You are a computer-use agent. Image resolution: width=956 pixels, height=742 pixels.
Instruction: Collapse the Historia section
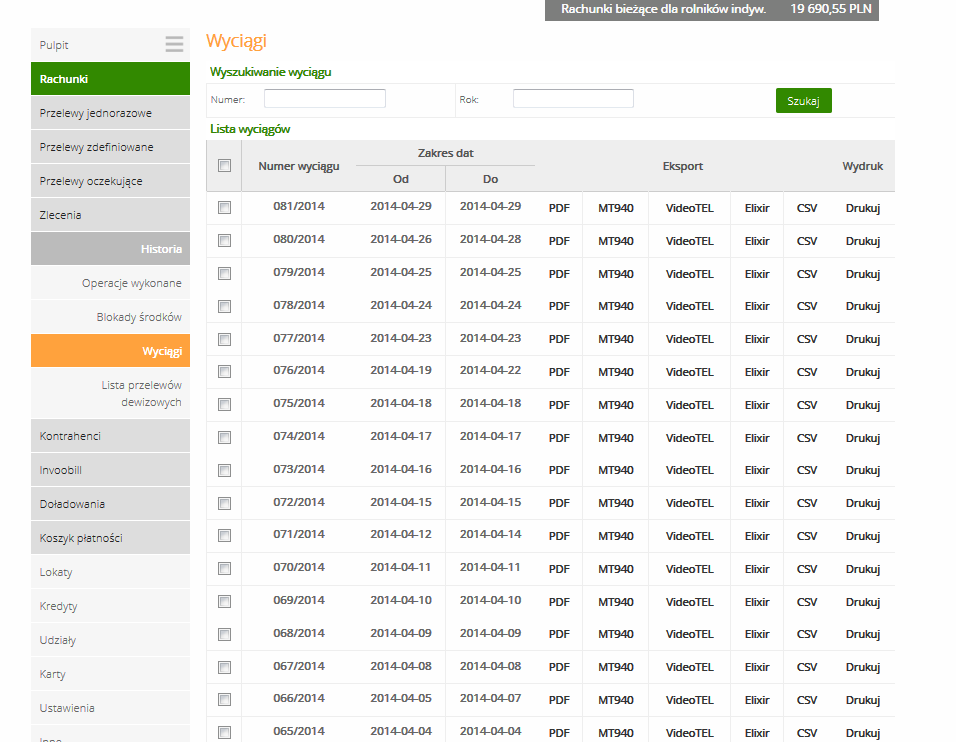(110, 249)
